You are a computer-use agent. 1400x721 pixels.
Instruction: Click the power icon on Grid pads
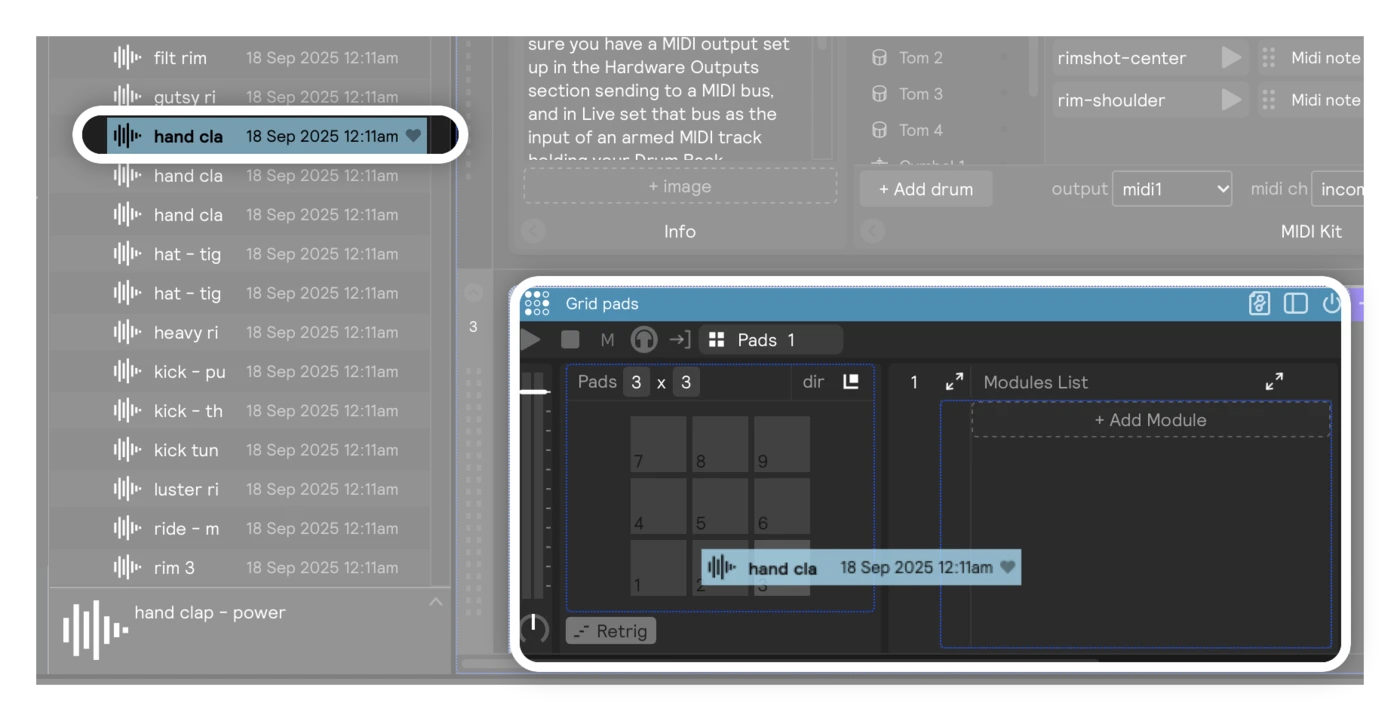[x=1331, y=304]
